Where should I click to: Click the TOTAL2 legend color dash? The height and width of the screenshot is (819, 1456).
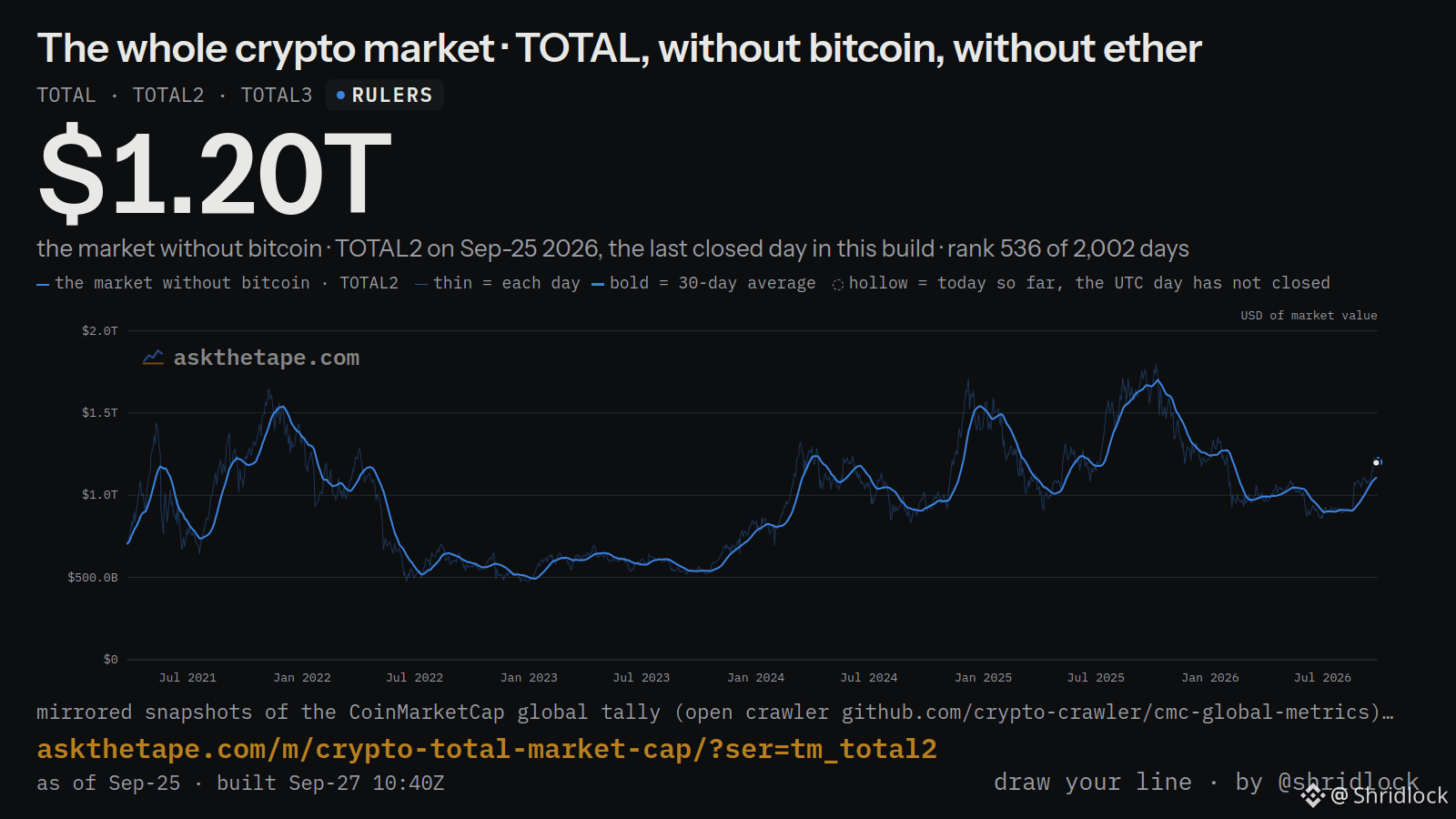click(43, 285)
